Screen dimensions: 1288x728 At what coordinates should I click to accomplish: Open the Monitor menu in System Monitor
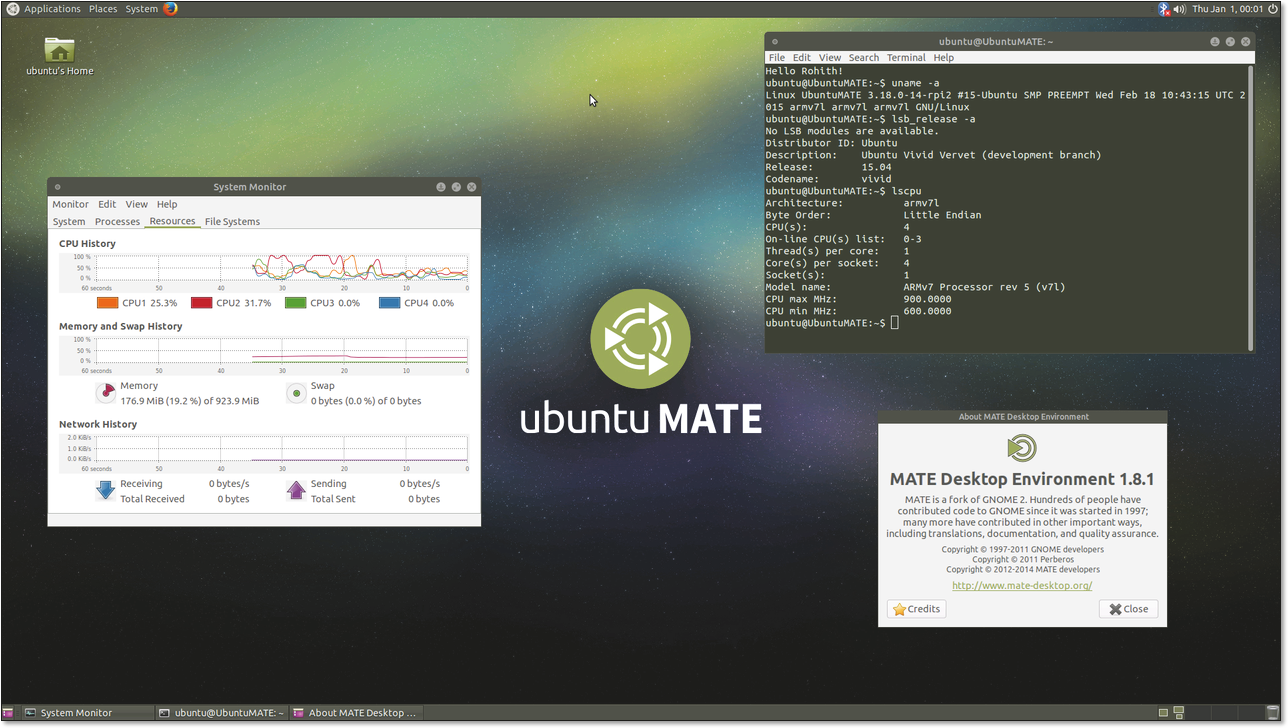click(71, 204)
